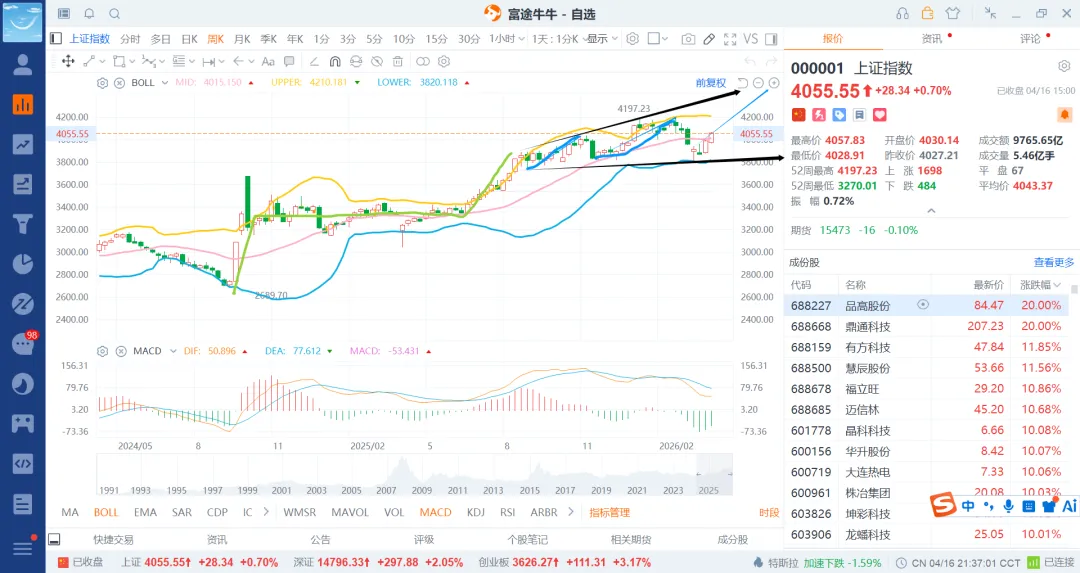Toggle hide all drawings eye icon
This screenshot has width=1080, height=573.
click(x=377, y=61)
